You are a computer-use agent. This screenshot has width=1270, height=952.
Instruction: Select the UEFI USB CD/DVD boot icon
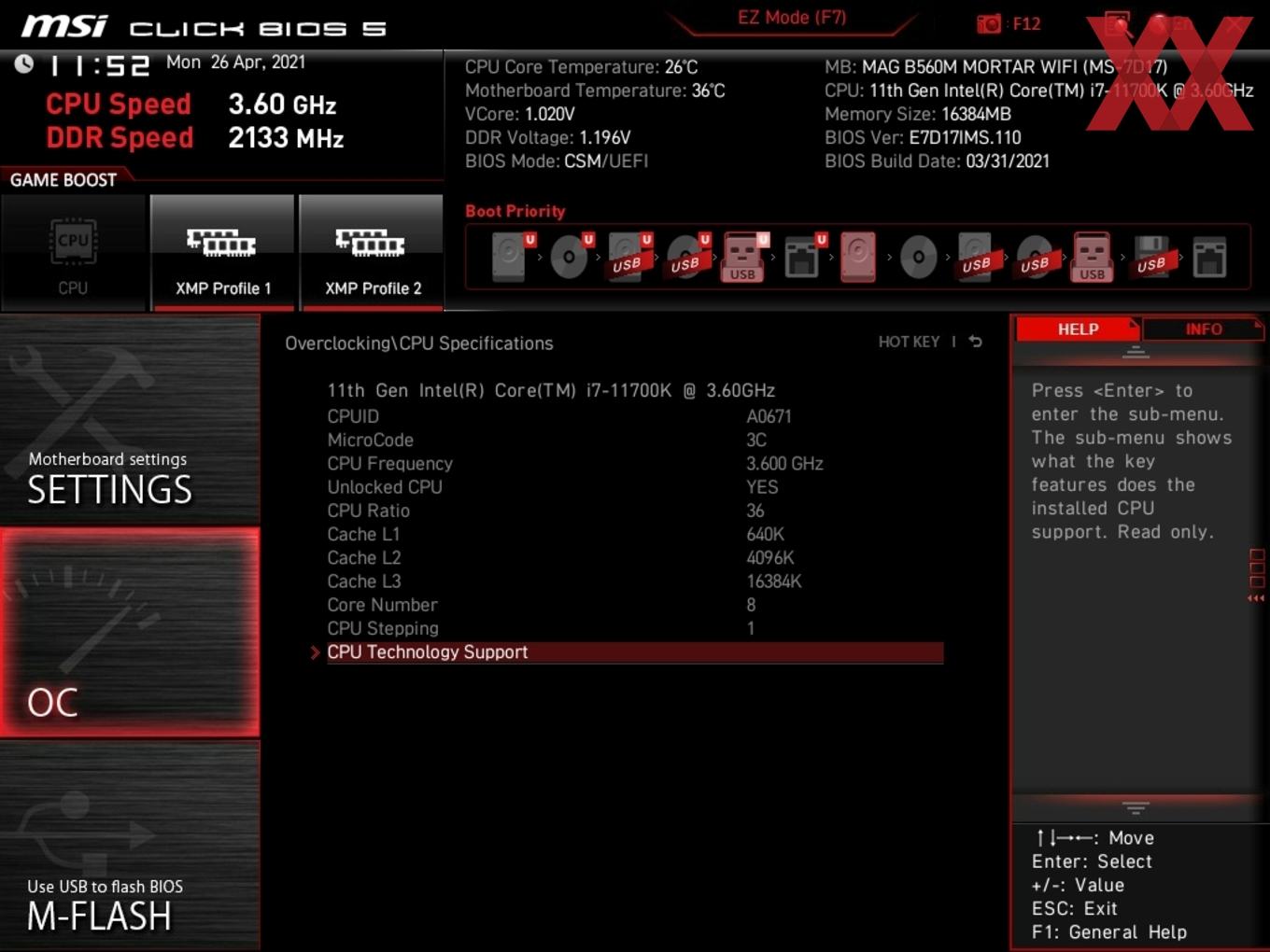[x=687, y=257]
